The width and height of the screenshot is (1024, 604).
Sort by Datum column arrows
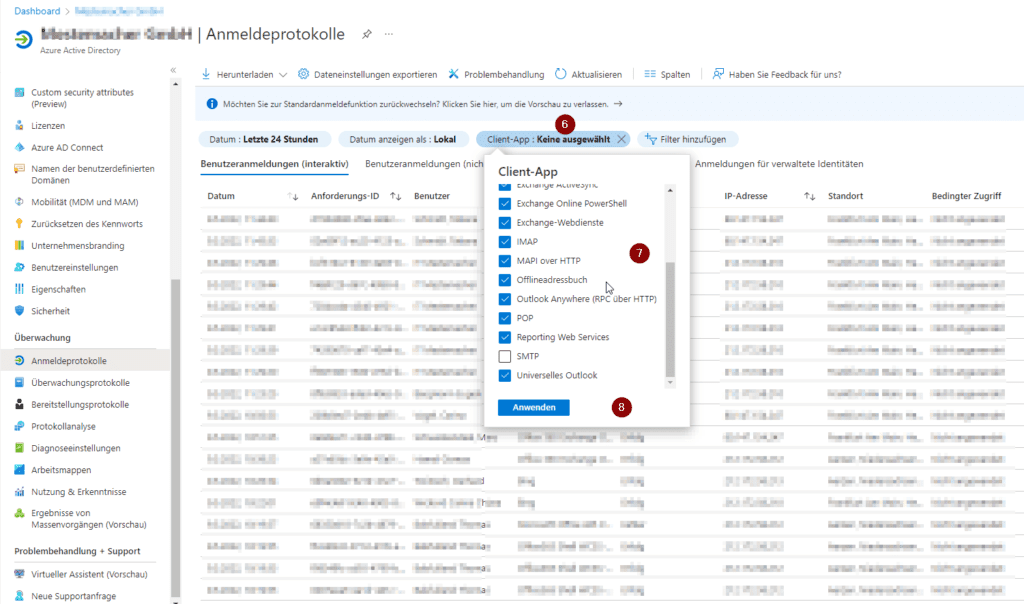[x=293, y=196]
